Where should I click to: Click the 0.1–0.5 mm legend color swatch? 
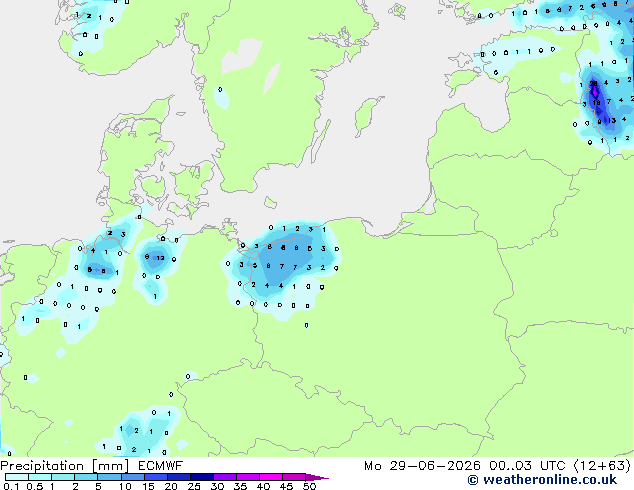17,477
